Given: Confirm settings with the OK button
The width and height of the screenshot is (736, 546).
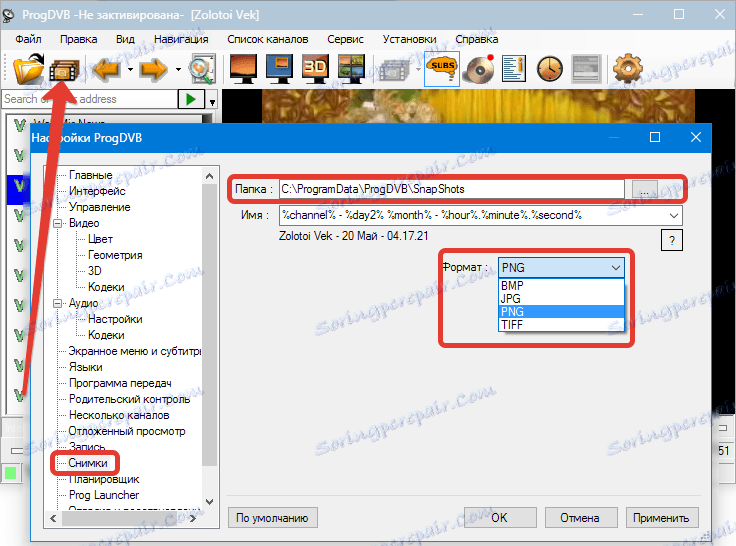Looking at the screenshot, I should [500, 518].
